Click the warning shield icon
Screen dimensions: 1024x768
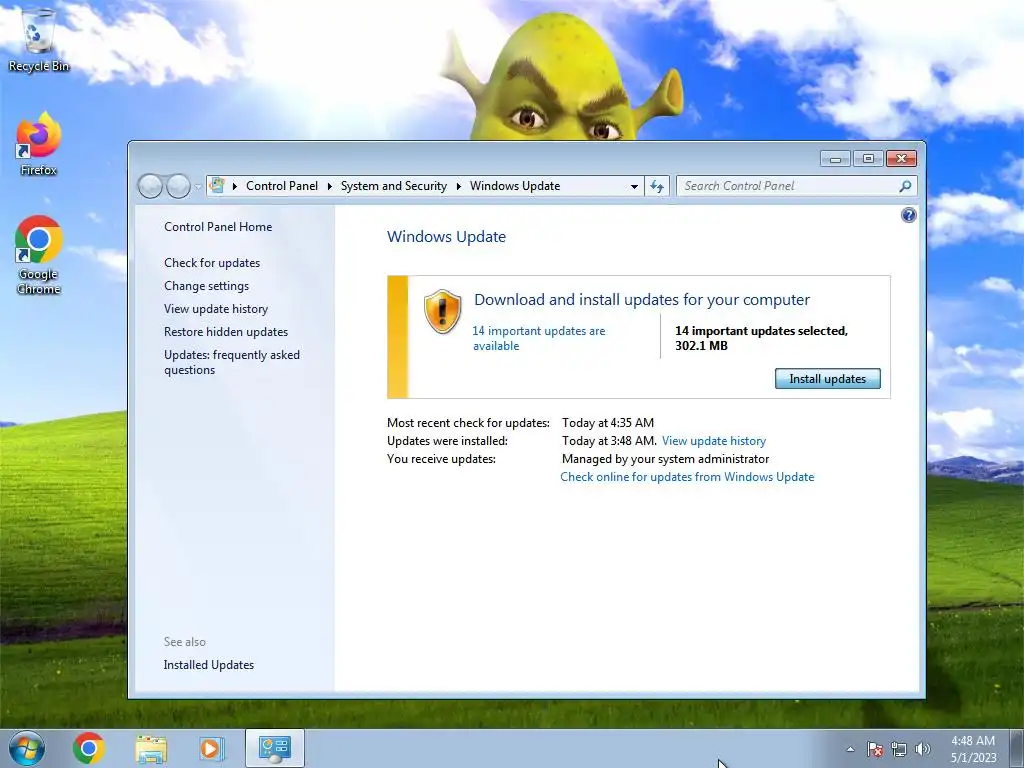point(443,311)
